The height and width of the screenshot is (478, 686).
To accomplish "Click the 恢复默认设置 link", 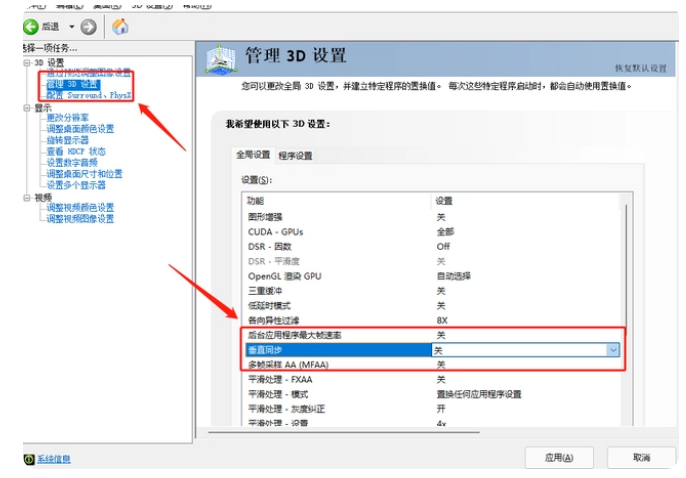I will [640, 68].
